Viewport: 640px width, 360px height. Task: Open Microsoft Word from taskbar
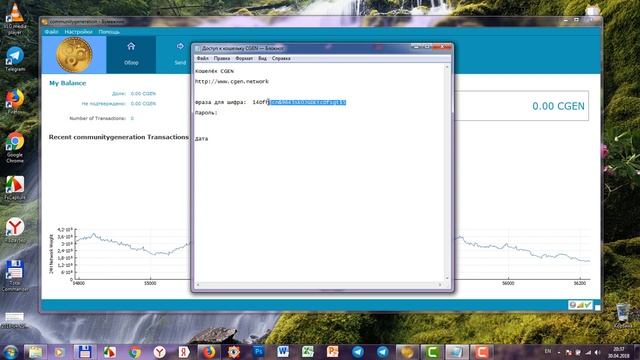point(283,352)
